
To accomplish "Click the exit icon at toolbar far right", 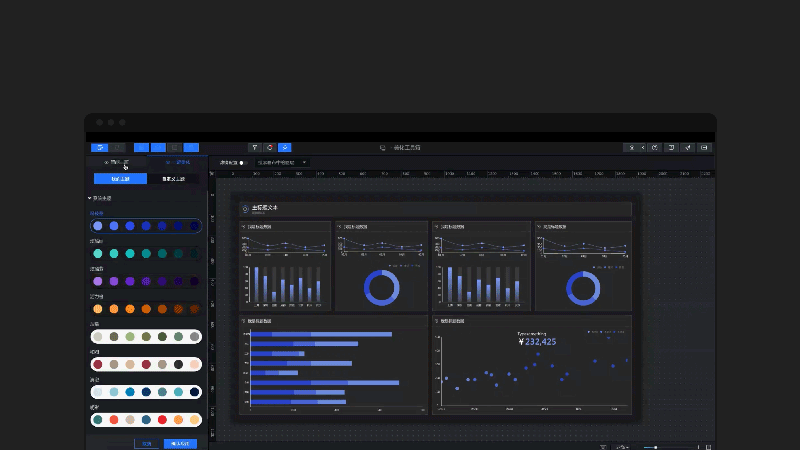I will (x=704, y=147).
